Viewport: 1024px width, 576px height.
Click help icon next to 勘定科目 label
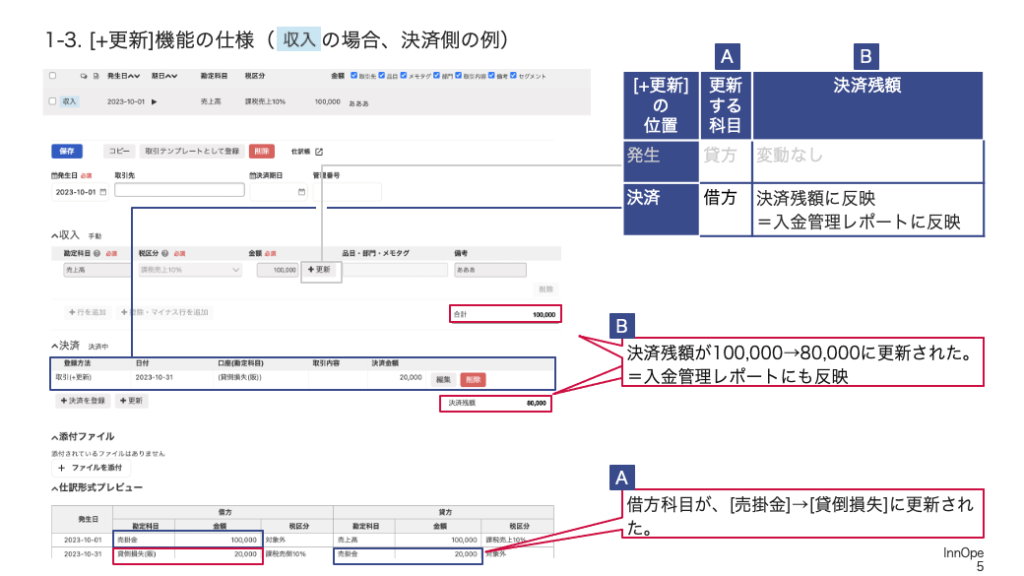point(97,253)
